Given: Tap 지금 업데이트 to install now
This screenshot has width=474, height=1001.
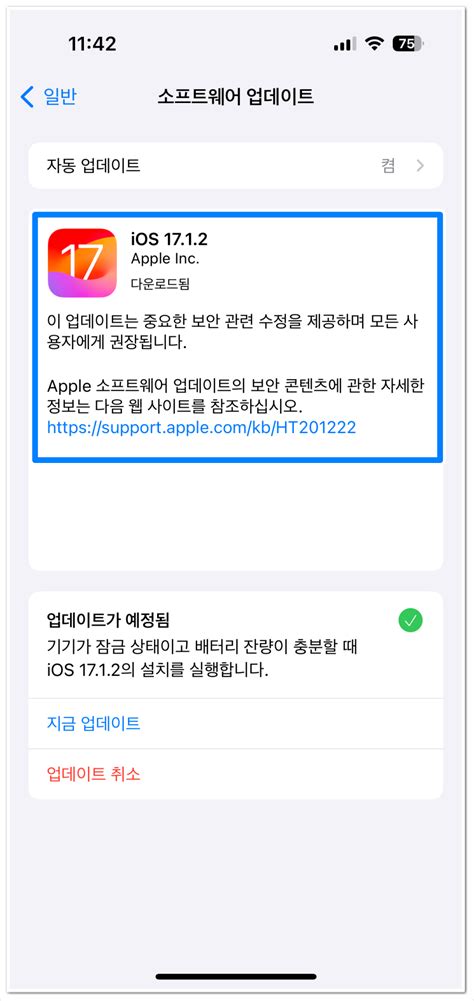Looking at the screenshot, I should (94, 723).
